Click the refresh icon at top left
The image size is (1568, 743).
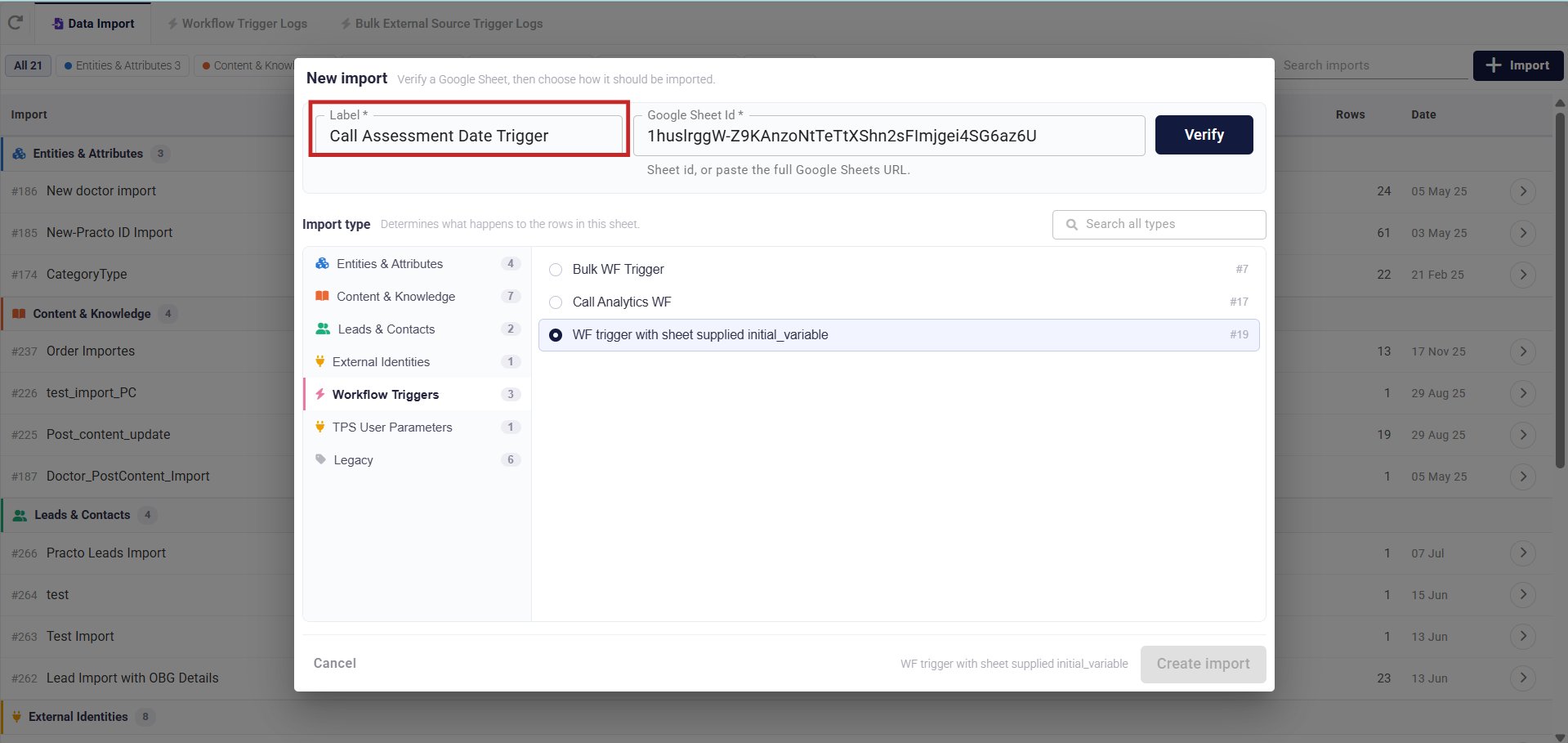point(15,23)
